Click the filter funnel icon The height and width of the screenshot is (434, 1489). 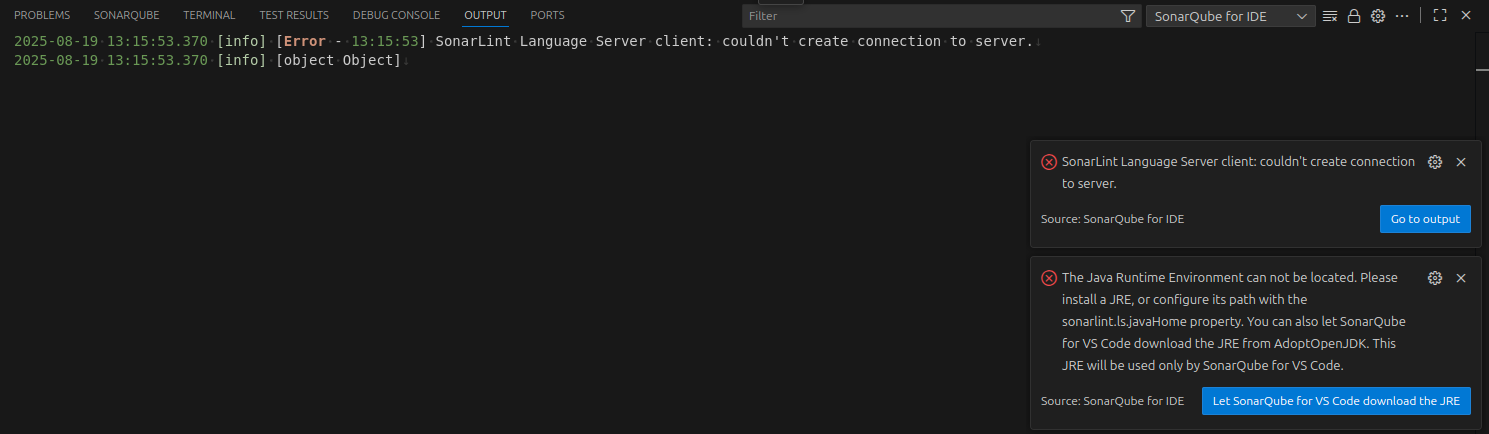coord(1128,16)
